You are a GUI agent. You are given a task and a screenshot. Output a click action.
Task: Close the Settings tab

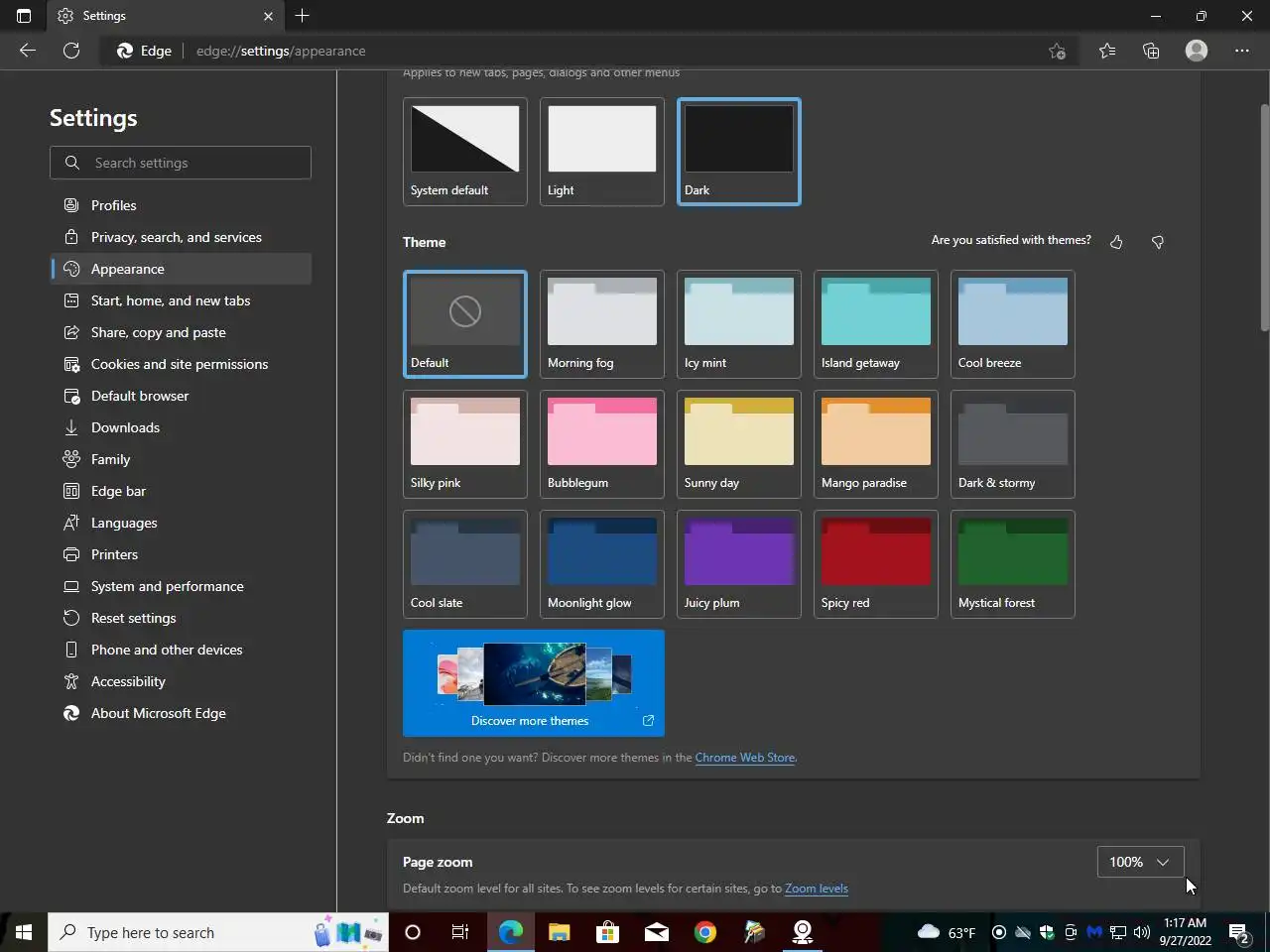(x=268, y=16)
